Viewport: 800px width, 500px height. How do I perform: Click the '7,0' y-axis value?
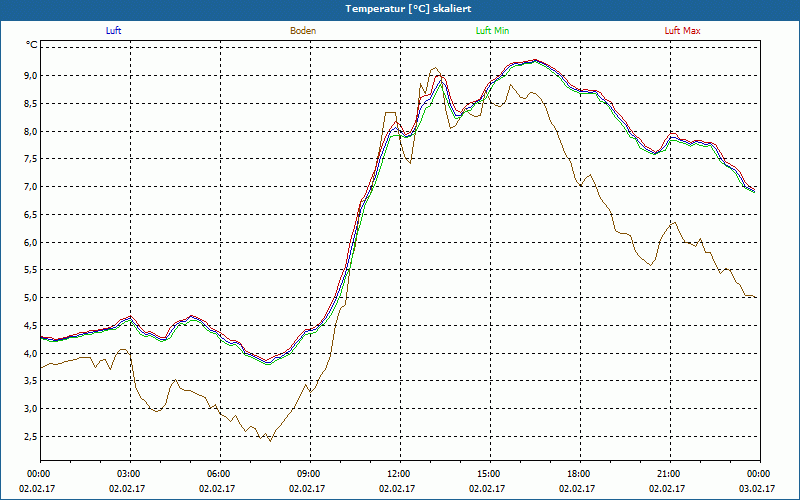click(32, 187)
